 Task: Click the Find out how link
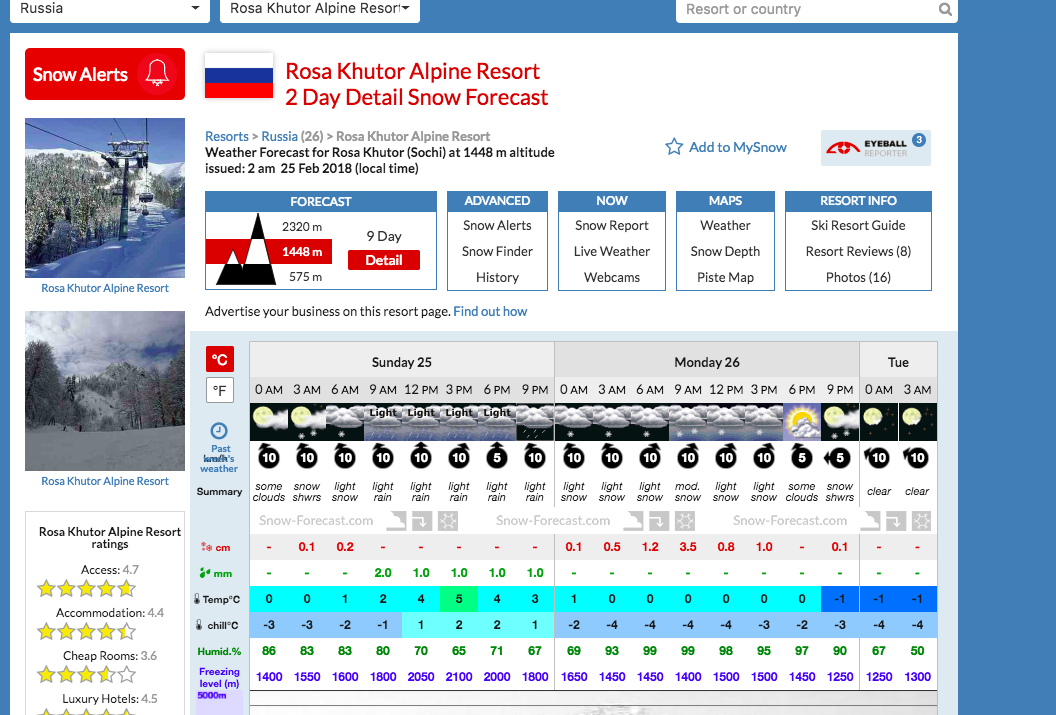click(490, 311)
